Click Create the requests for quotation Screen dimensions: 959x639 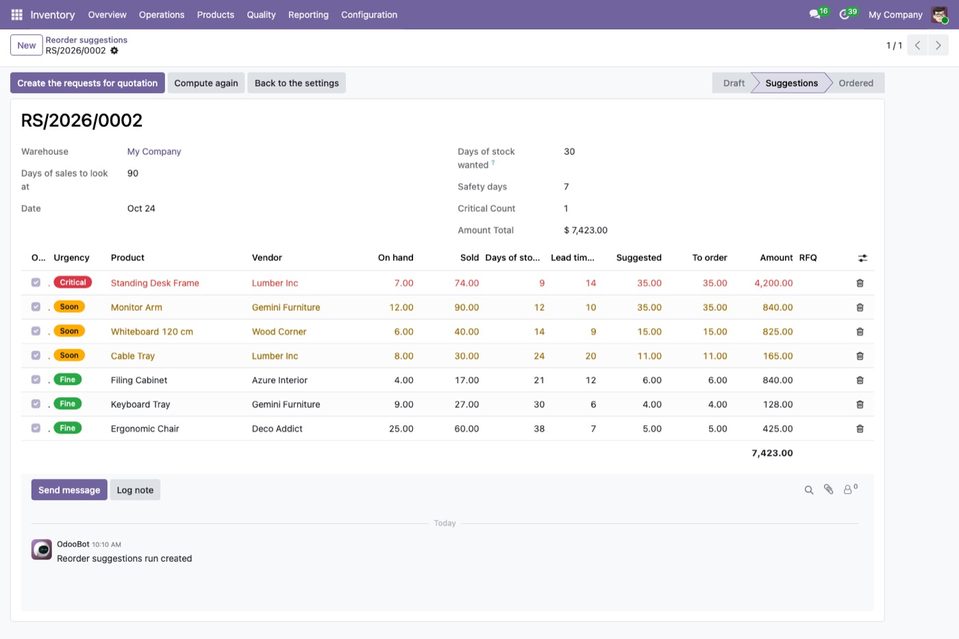point(87,83)
